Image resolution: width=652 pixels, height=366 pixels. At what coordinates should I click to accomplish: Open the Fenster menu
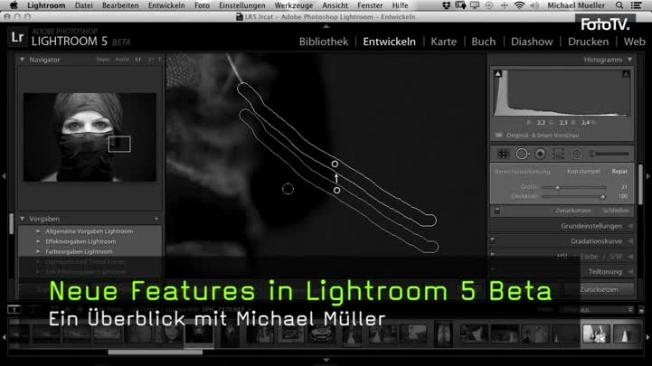(370, 5)
